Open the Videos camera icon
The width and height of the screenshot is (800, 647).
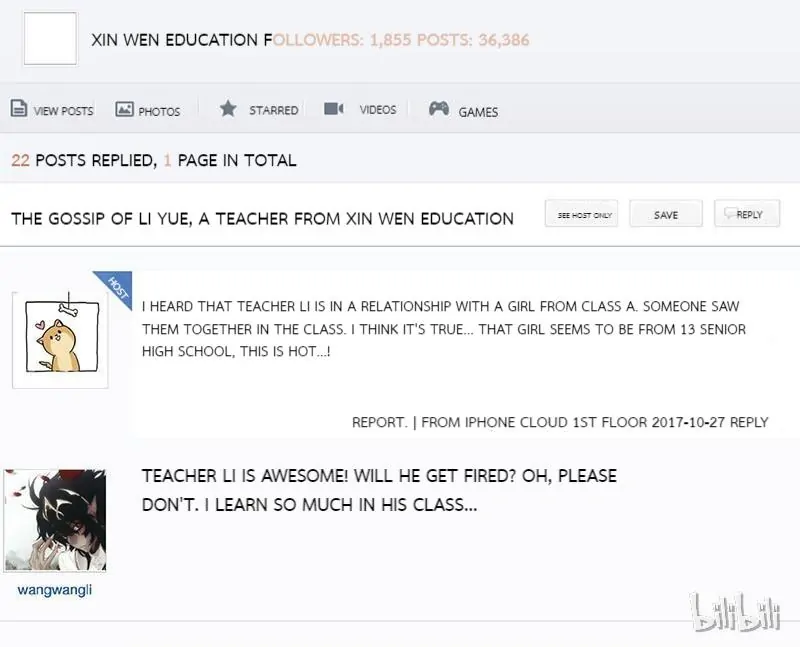(334, 109)
